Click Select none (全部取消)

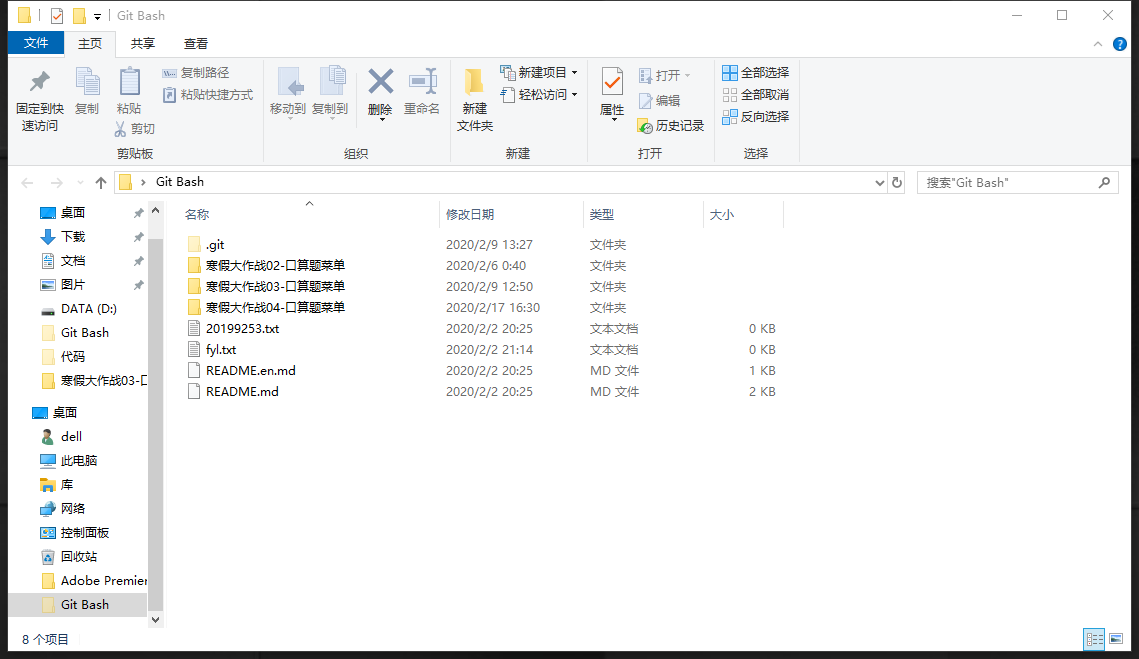(x=755, y=94)
